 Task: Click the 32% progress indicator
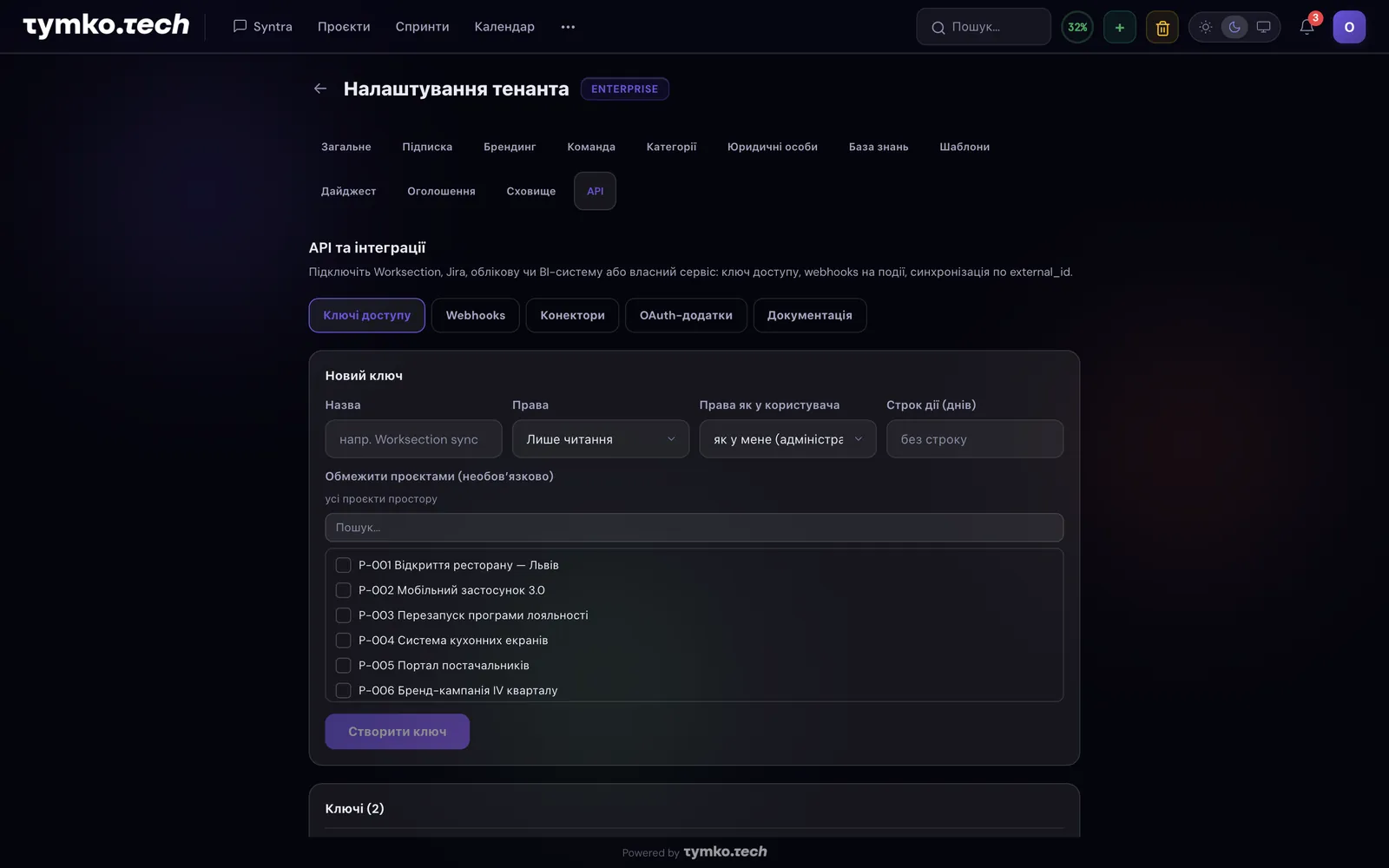[x=1077, y=27]
